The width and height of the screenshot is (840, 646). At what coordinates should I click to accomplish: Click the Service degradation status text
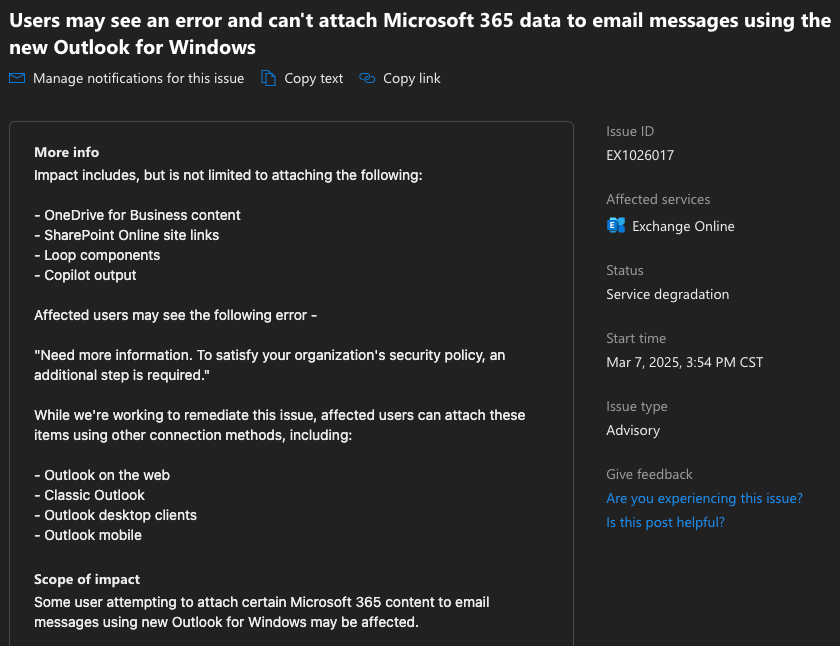(667, 294)
